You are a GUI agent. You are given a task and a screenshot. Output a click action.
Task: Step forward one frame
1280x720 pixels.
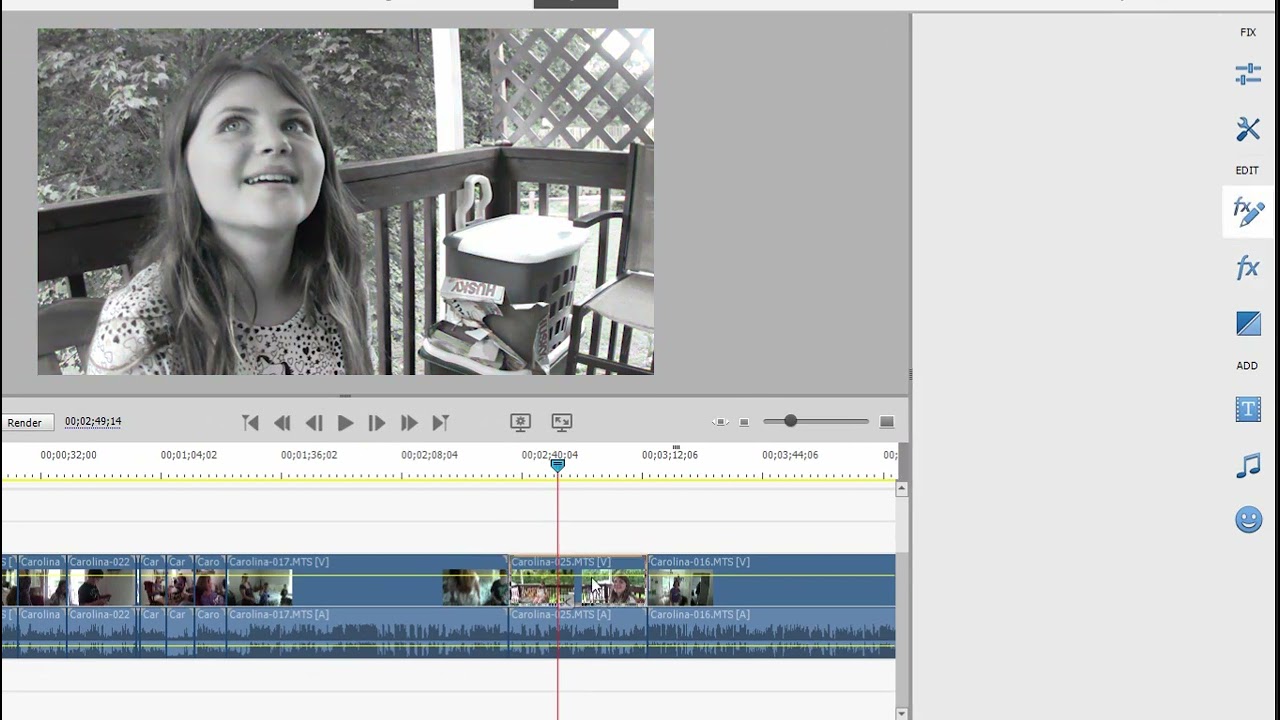377,423
